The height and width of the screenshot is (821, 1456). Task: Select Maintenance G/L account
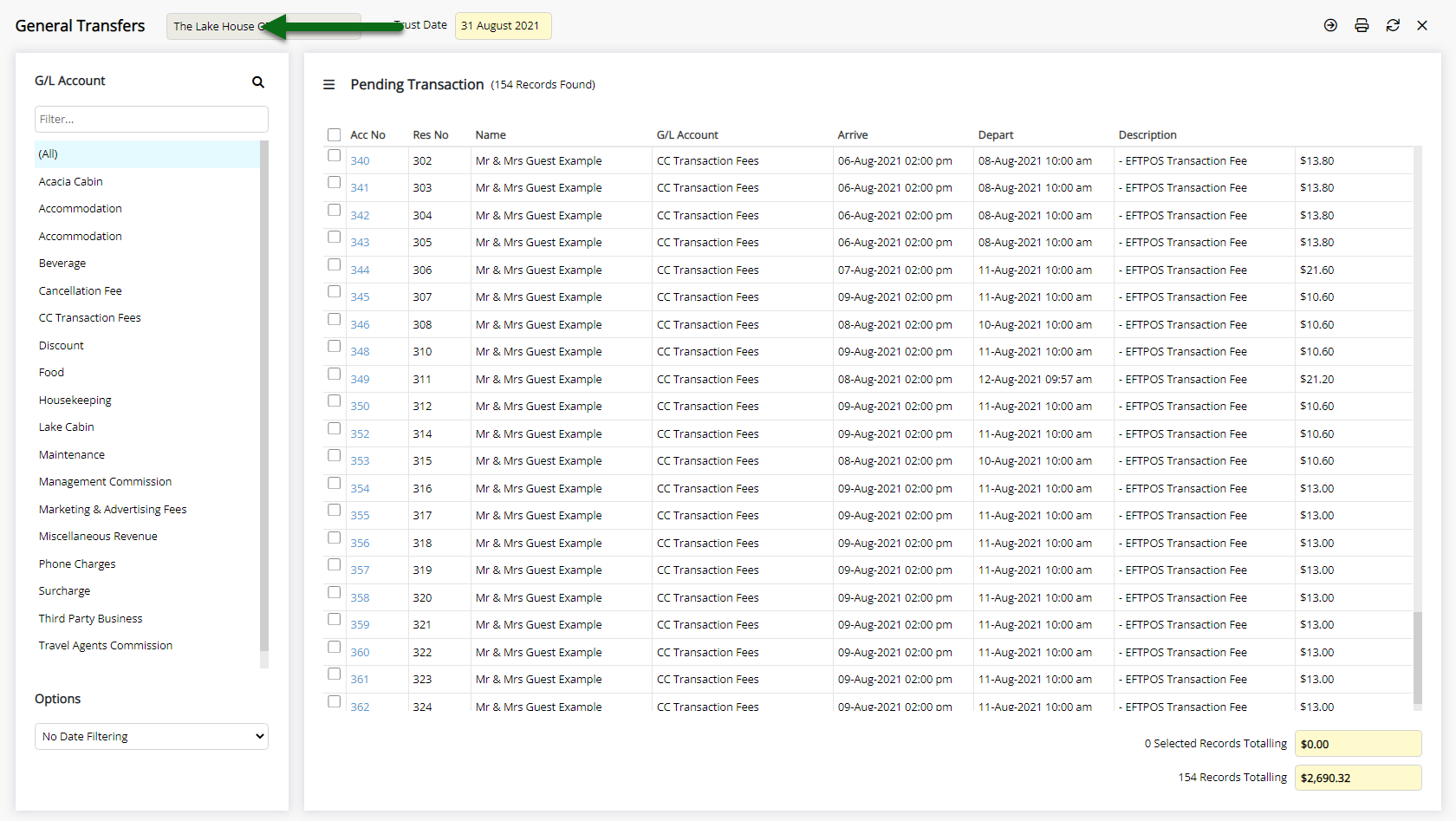coord(71,454)
